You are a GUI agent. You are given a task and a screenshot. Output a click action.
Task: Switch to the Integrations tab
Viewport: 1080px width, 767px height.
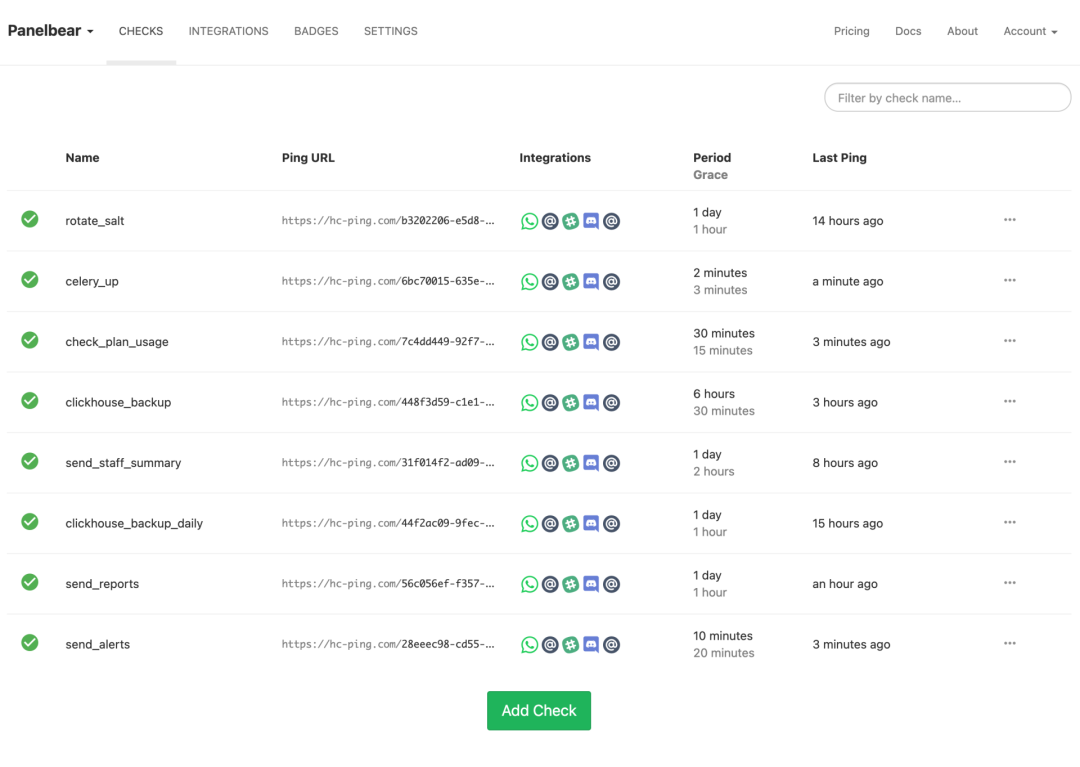pos(228,31)
